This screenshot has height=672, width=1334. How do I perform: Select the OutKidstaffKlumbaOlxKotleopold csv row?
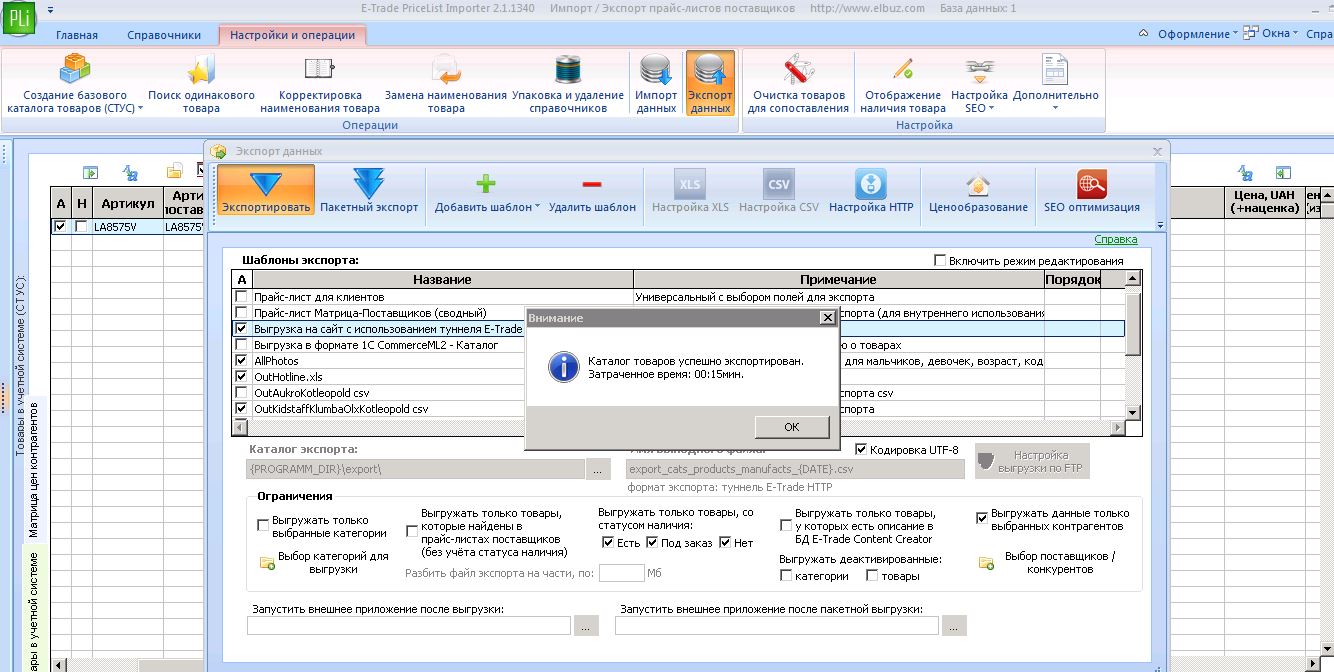pyautogui.click(x=679, y=409)
